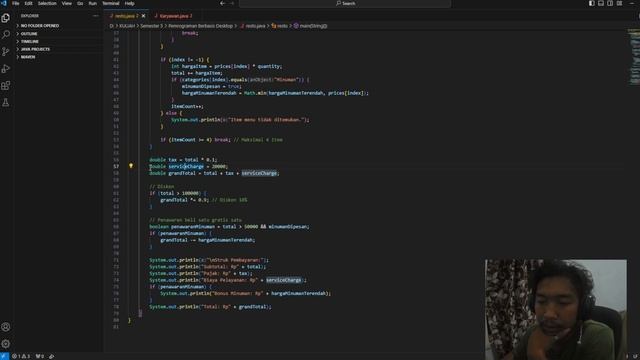Click the ports forwarded indicator in status bar
640x360 pixels.
click(39, 356)
